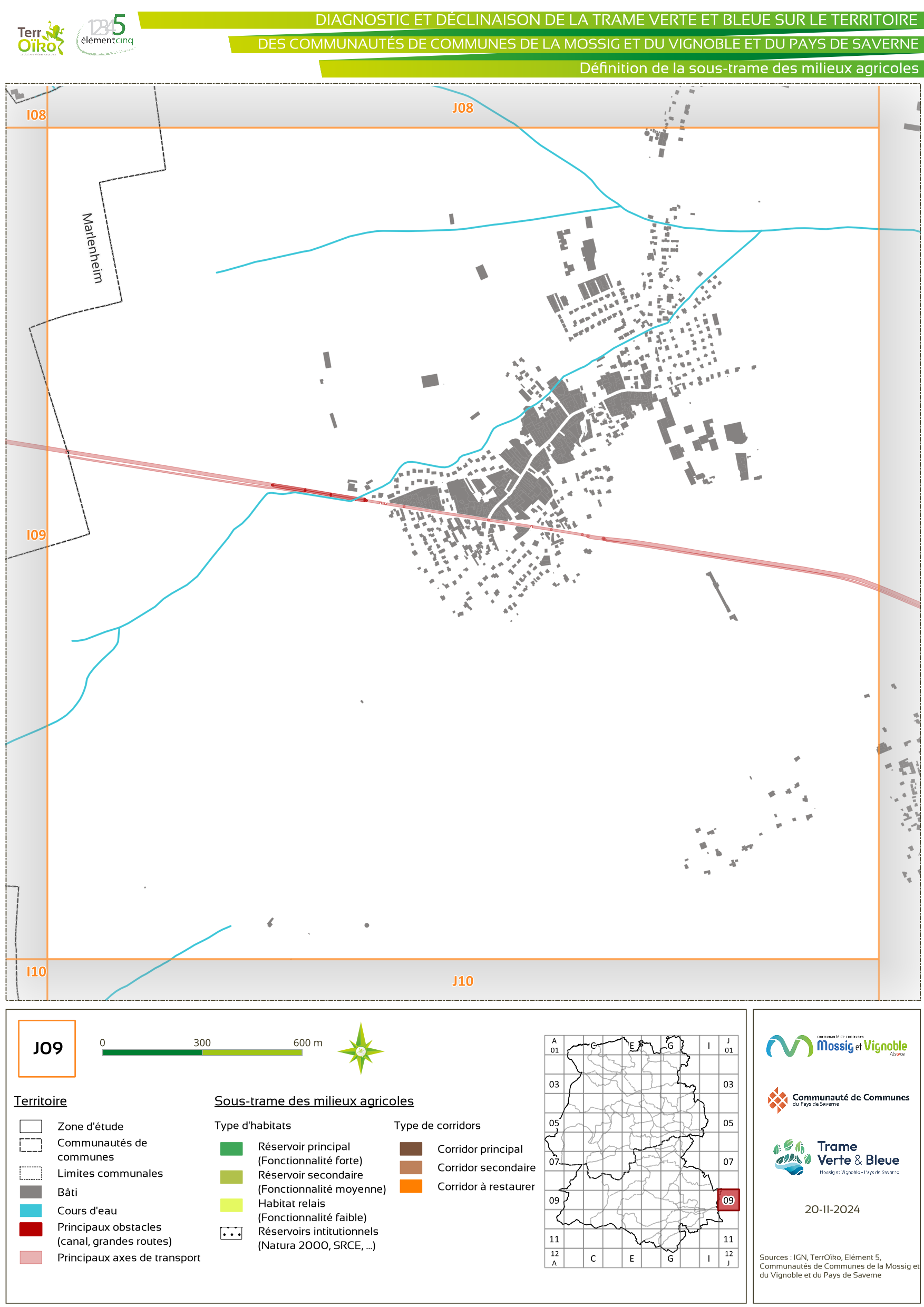Click the green Réservoir principal swatch

231,1149
